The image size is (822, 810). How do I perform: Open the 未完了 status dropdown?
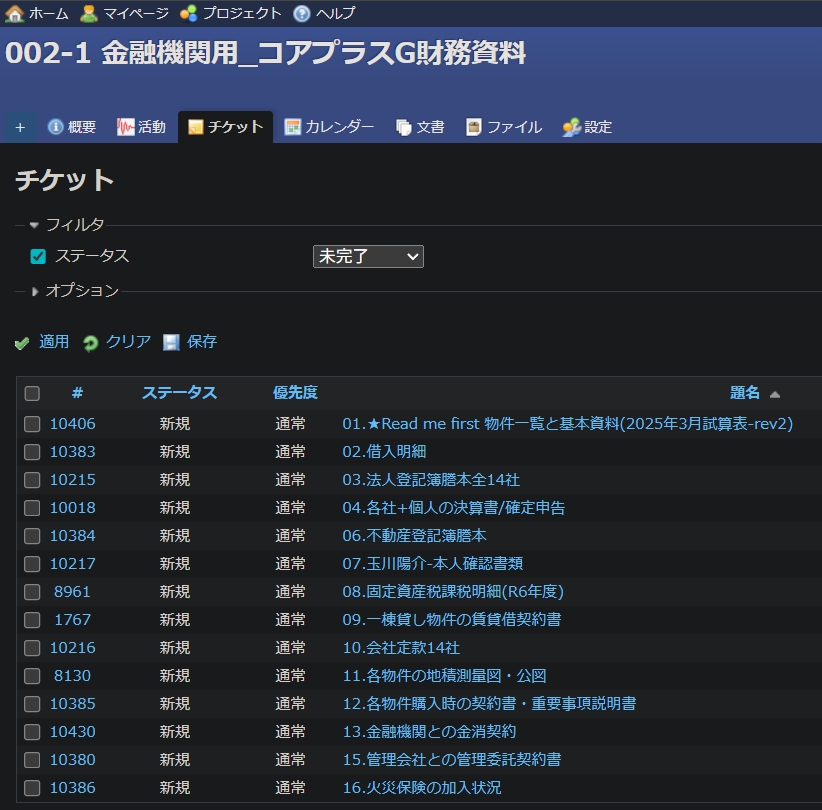tap(368, 256)
